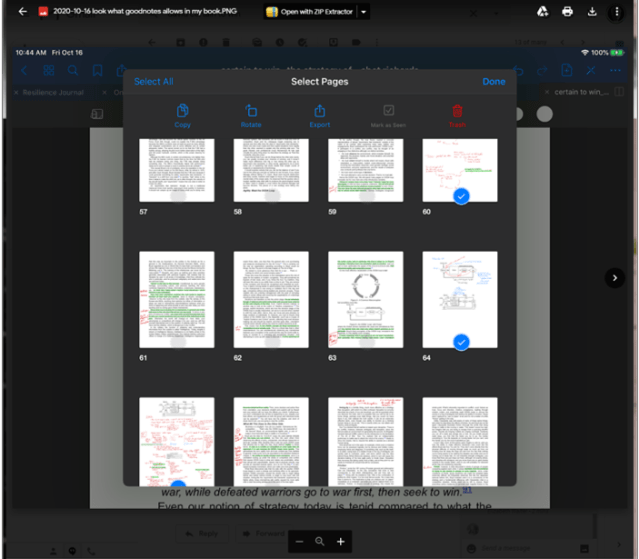Click Select All in the dialog
The image size is (639, 559).
(x=153, y=82)
